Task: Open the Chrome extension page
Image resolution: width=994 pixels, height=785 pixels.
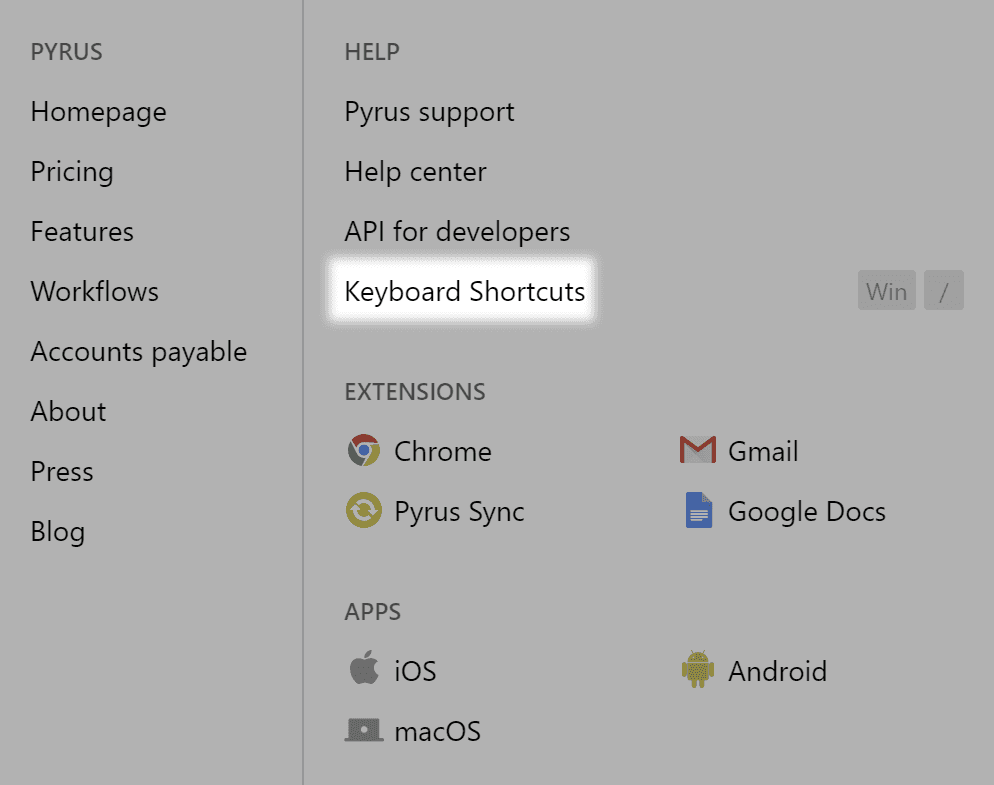Action: [x=443, y=451]
